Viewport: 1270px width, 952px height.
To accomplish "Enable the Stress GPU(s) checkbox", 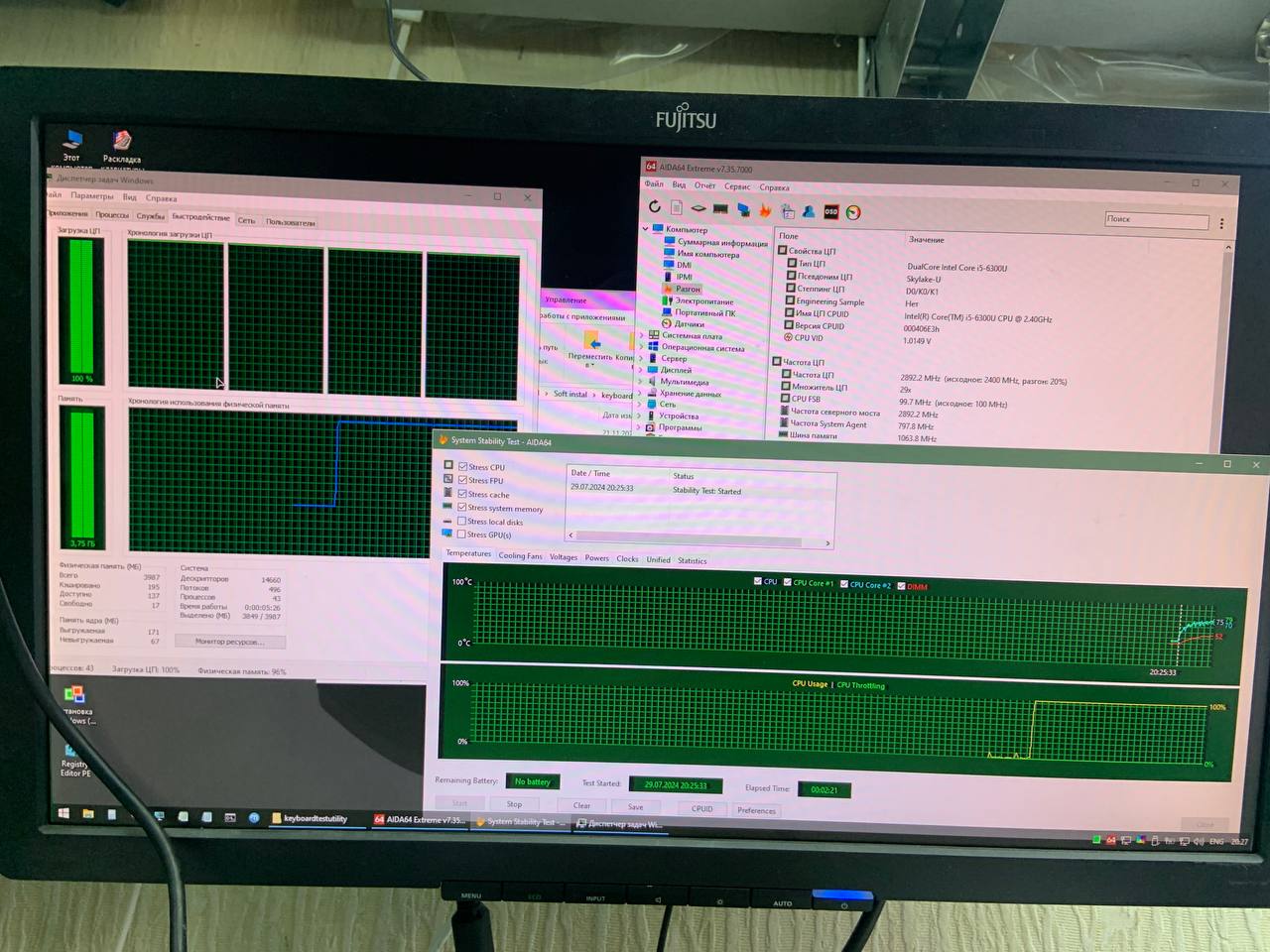I will [461, 535].
